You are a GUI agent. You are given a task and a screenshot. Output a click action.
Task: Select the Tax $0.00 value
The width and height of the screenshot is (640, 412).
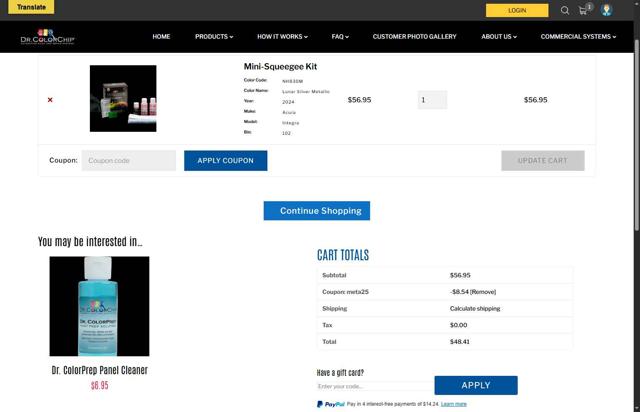458,325
